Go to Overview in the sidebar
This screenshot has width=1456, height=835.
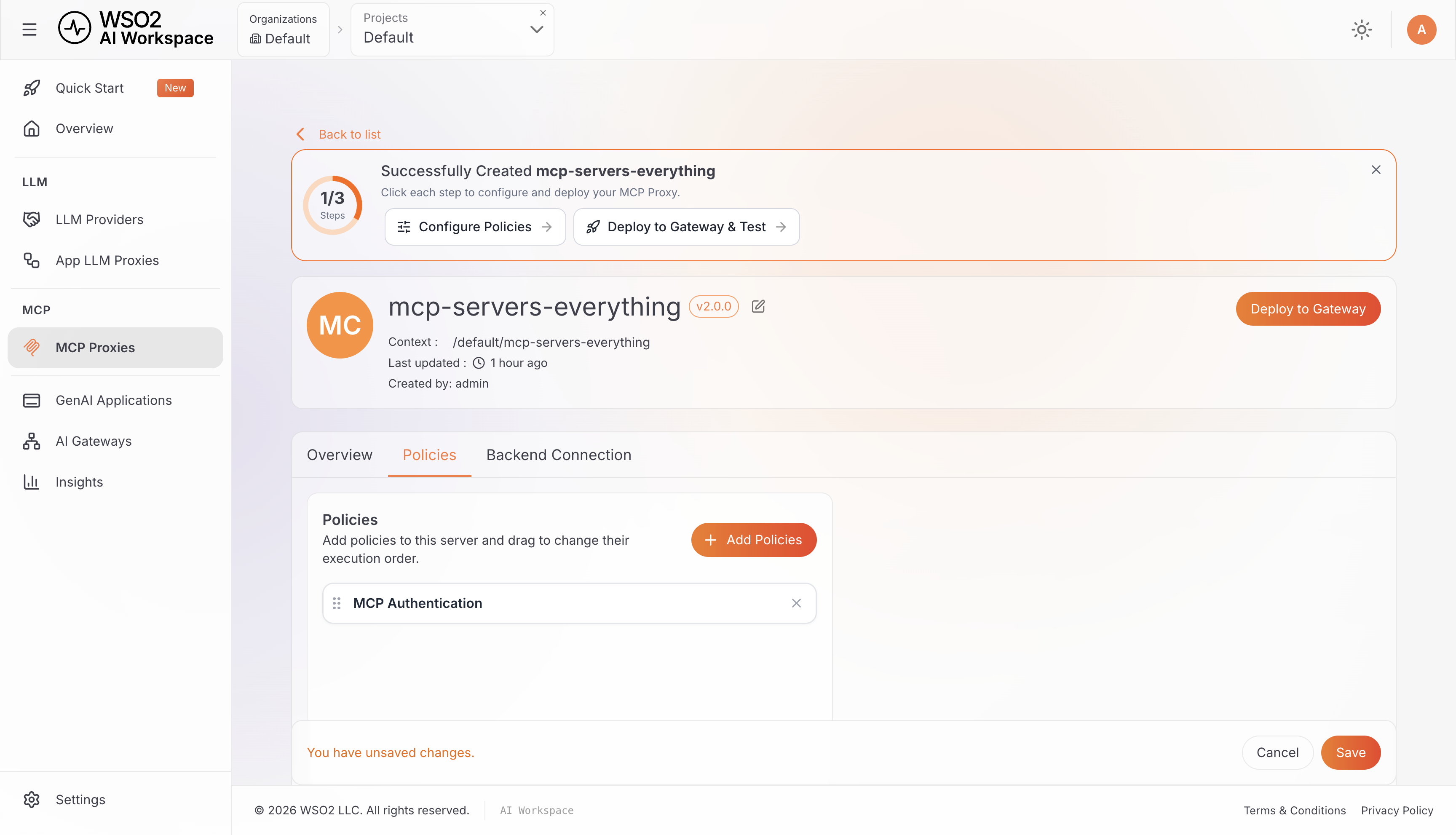115,128
